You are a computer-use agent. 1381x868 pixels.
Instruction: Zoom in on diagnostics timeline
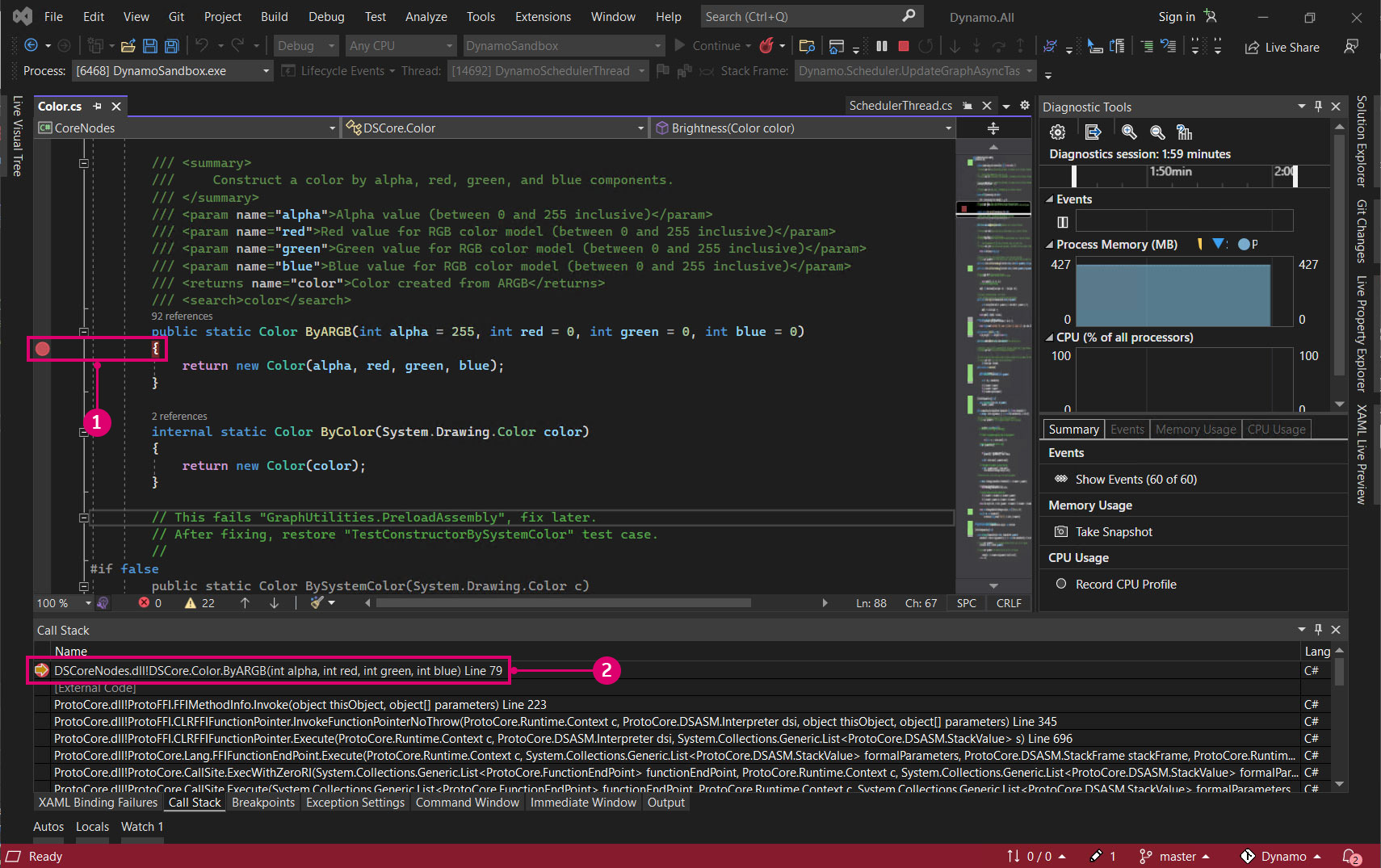click(1129, 132)
